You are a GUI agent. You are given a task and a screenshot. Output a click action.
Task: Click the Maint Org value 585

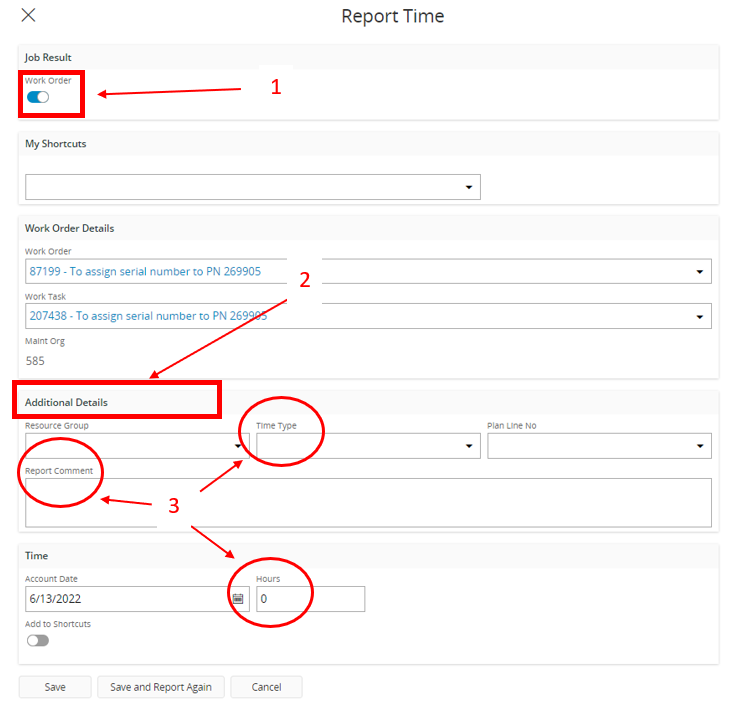click(35, 361)
